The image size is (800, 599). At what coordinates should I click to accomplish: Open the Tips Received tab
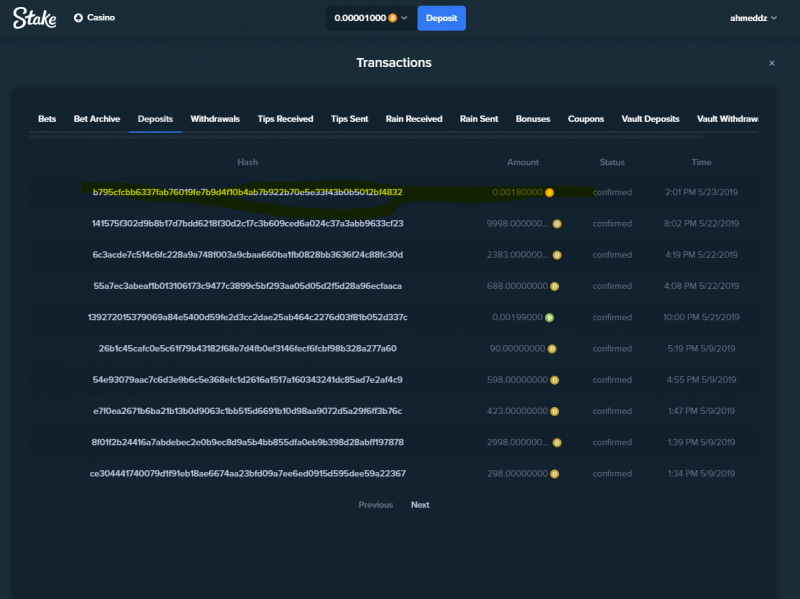click(285, 119)
